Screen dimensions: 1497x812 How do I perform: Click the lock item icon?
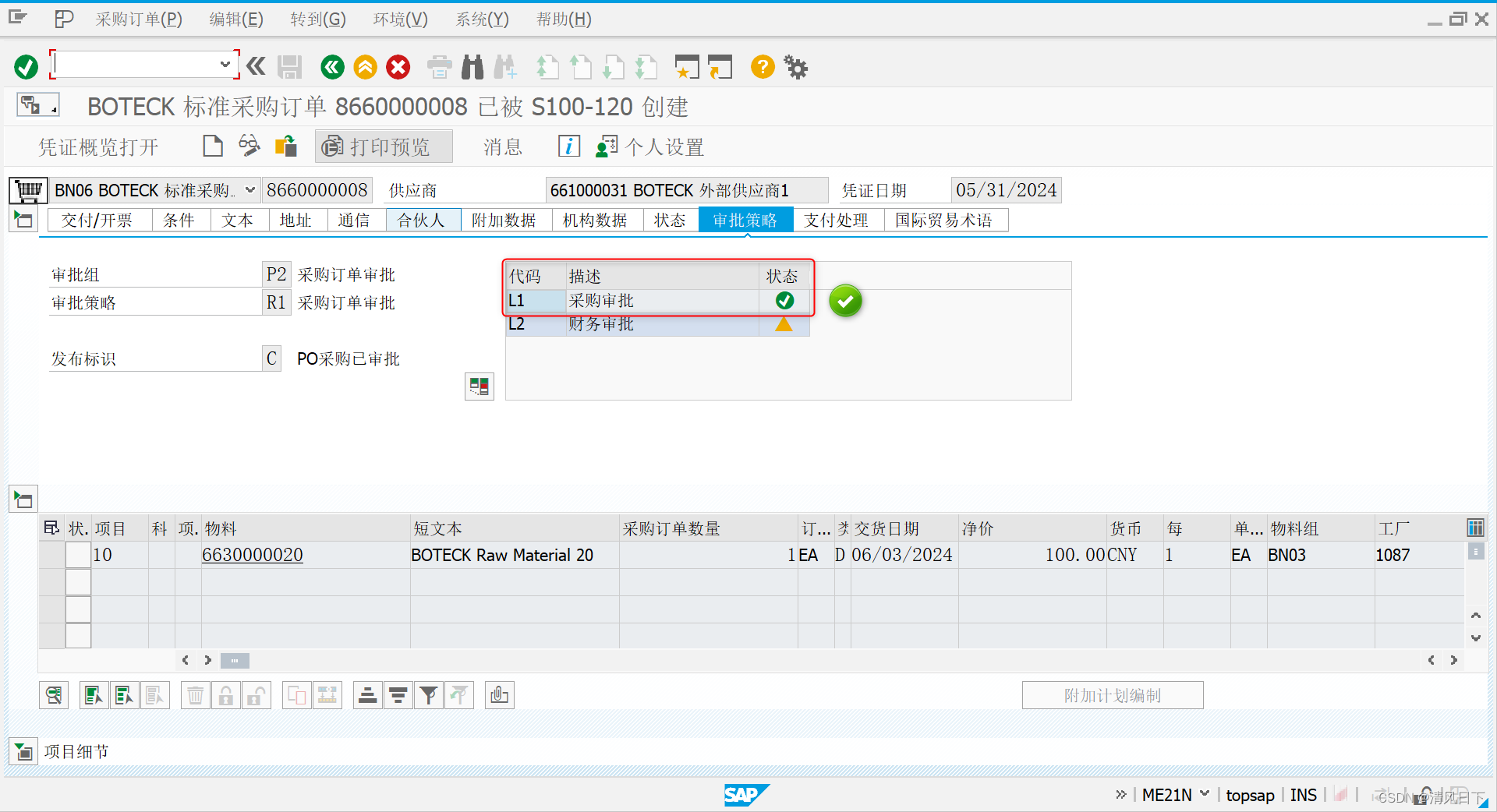point(225,695)
